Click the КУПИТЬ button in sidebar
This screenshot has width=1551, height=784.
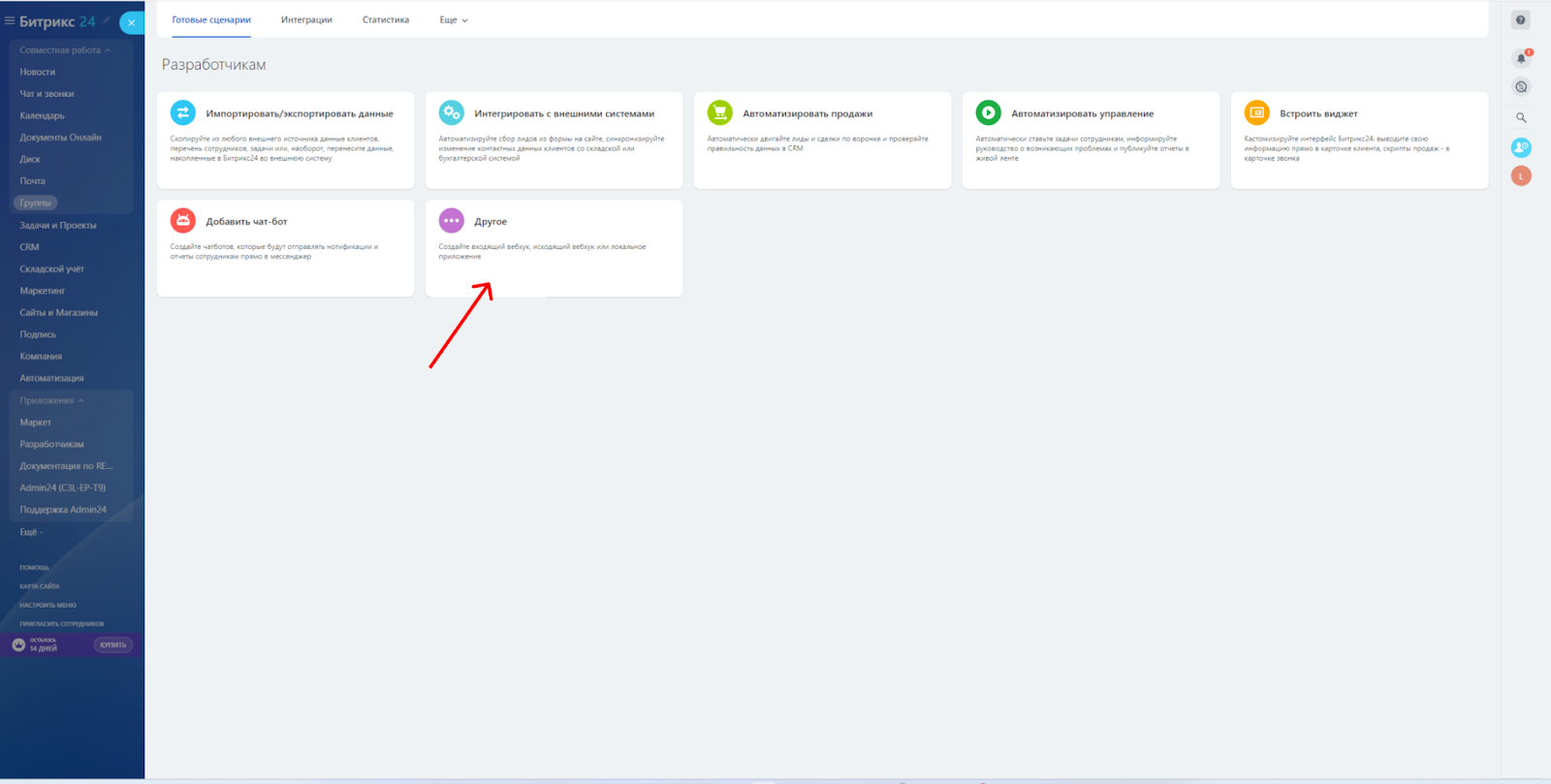pyautogui.click(x=113, y=644)
